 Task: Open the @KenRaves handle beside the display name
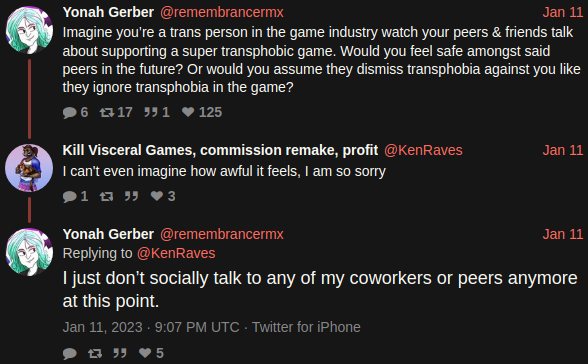tap(423, 150)
